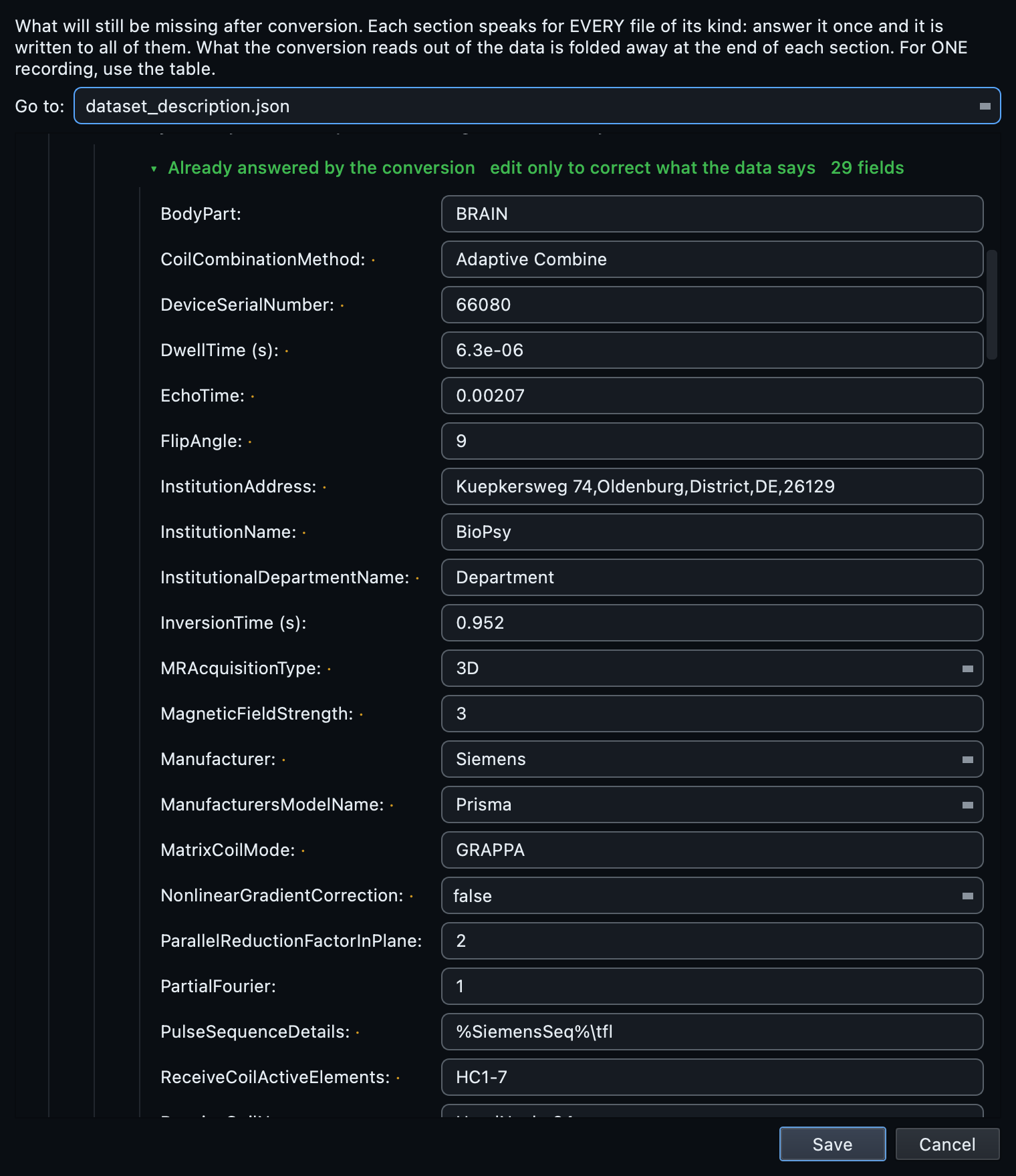The image size is (1016, 1176).
Task: Edit the FlipAngle field
Action: 712,441
